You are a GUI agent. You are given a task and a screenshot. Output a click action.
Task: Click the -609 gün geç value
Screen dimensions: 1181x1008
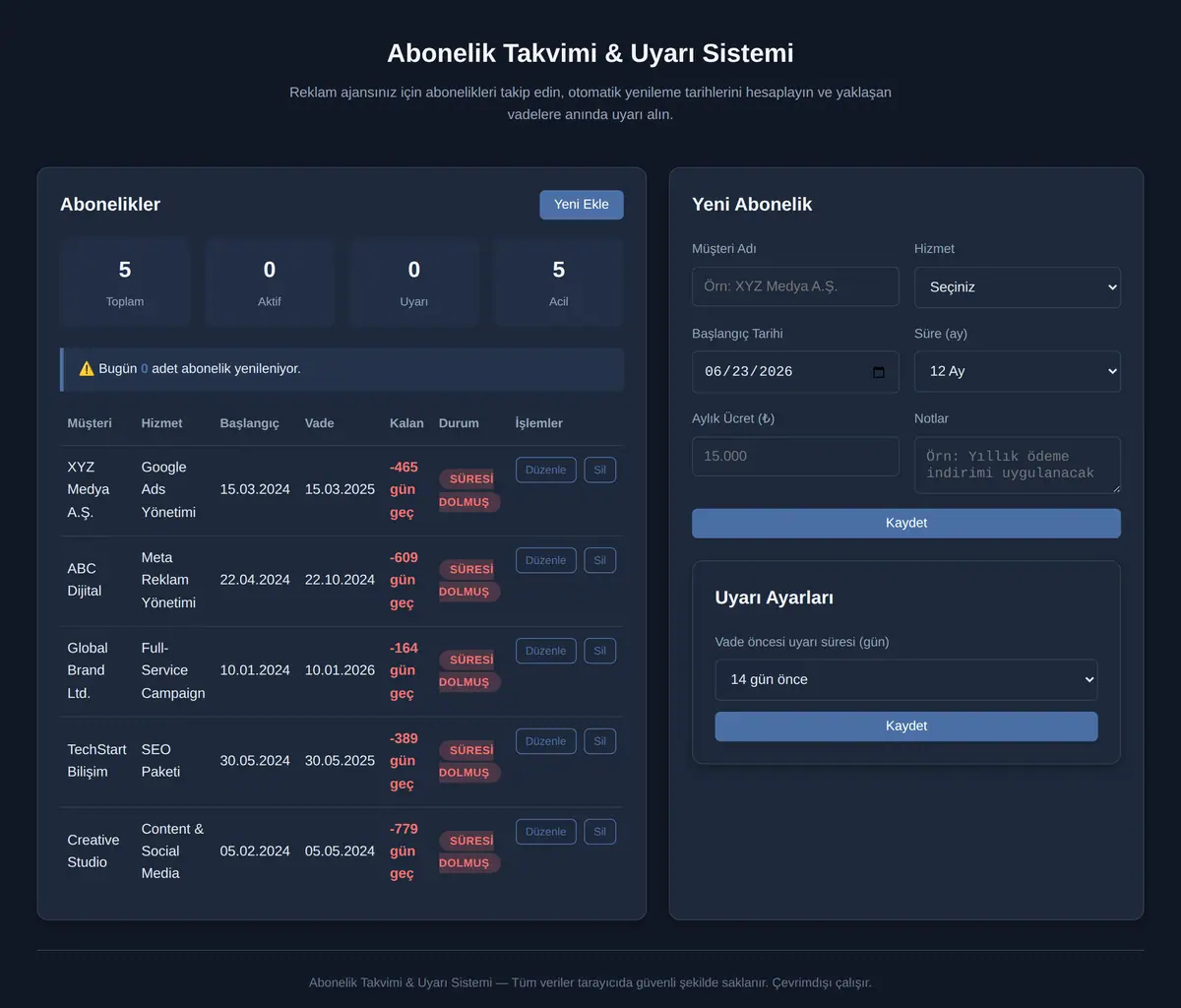[404, 580]
